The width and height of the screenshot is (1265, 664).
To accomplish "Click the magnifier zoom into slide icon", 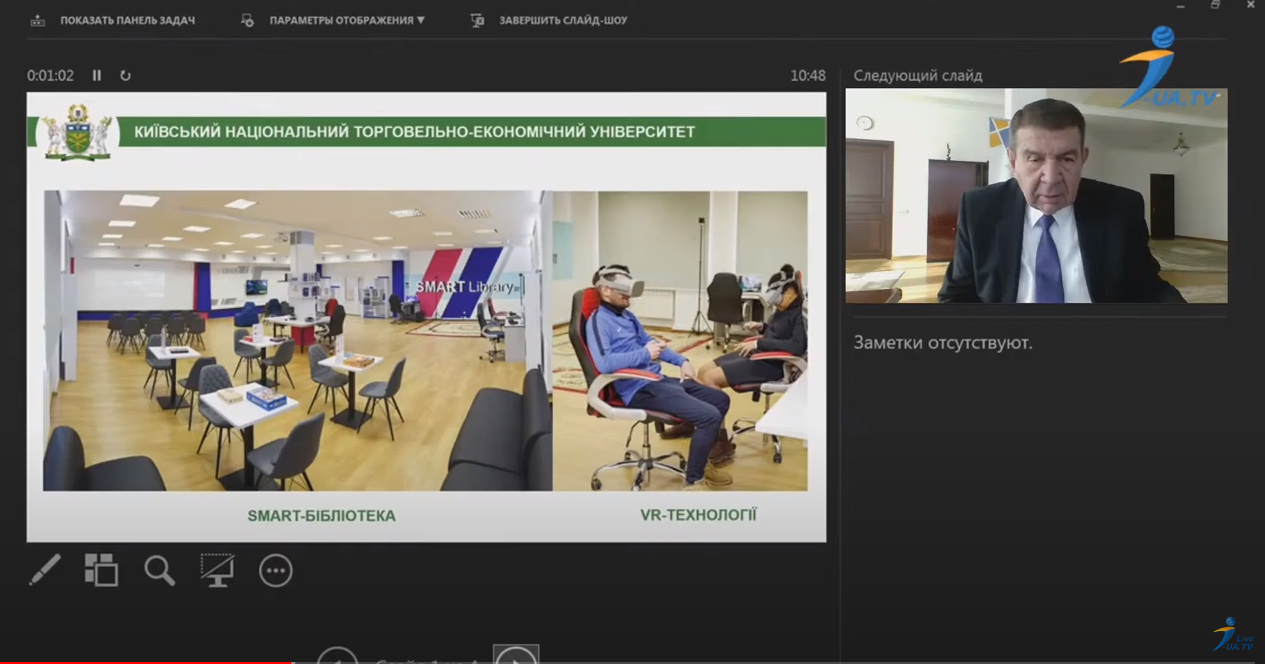I will point(159,570).
